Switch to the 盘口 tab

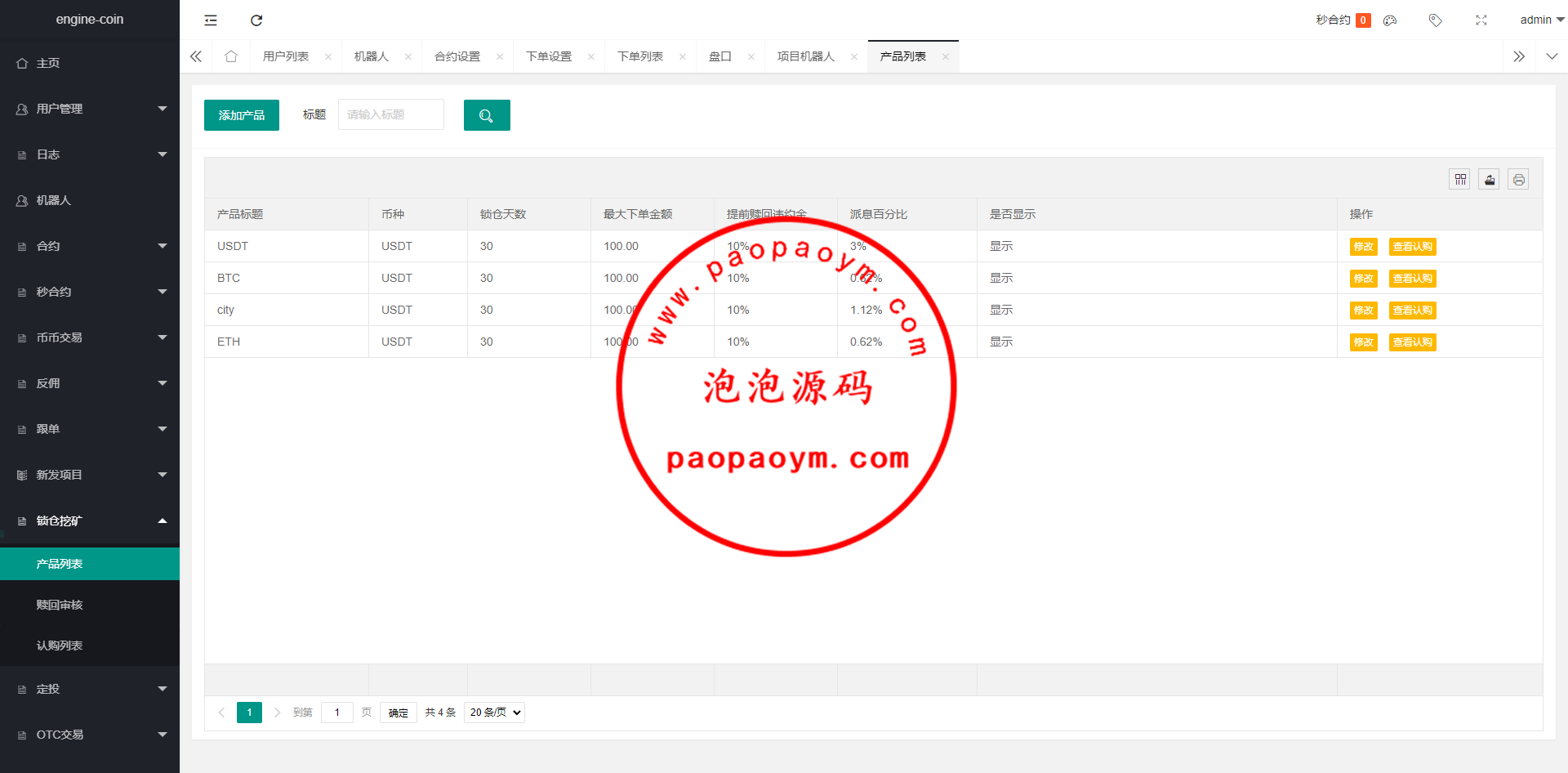(720, 56)
